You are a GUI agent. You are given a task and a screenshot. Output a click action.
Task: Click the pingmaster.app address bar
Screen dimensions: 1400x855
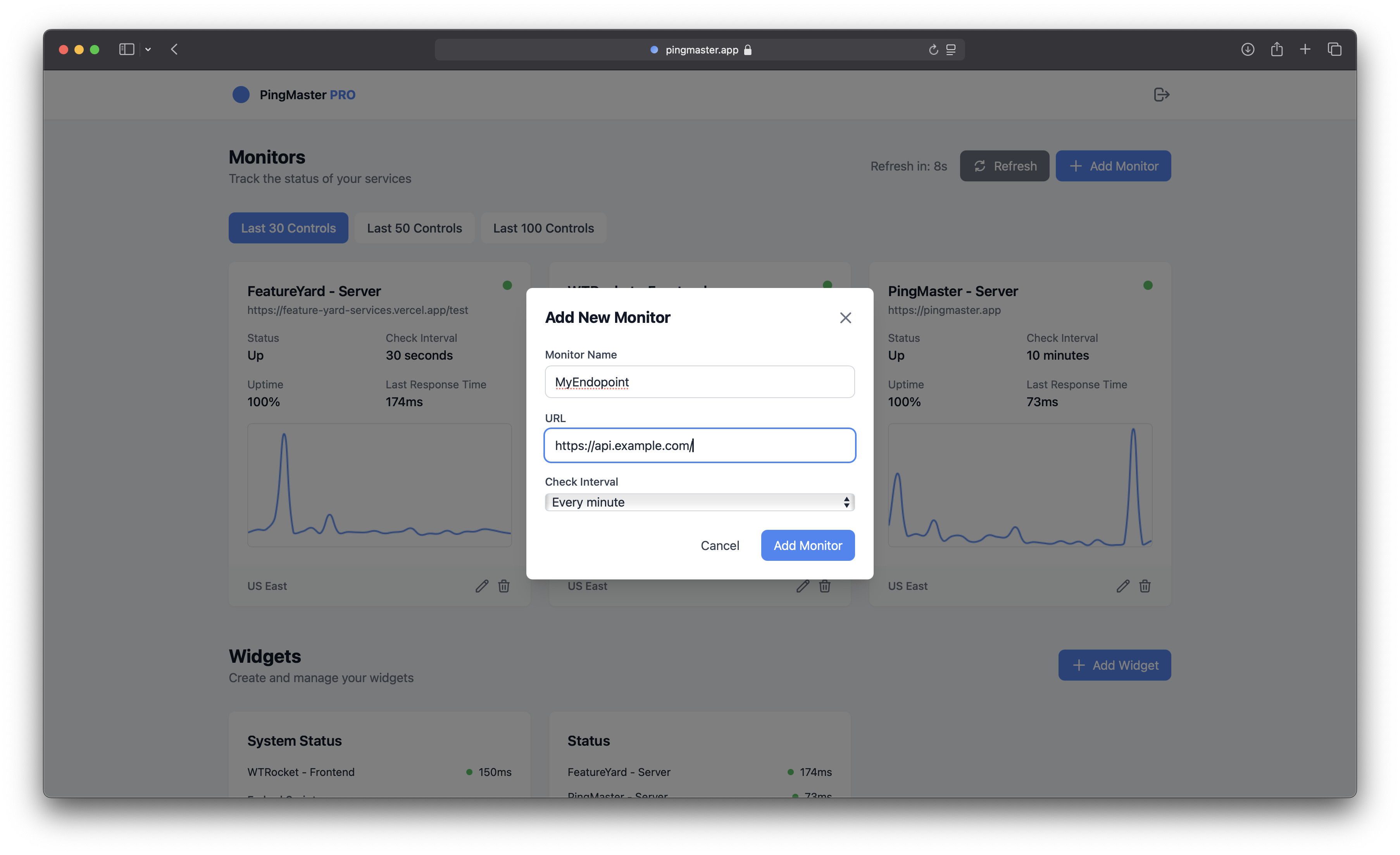(700, 50)
